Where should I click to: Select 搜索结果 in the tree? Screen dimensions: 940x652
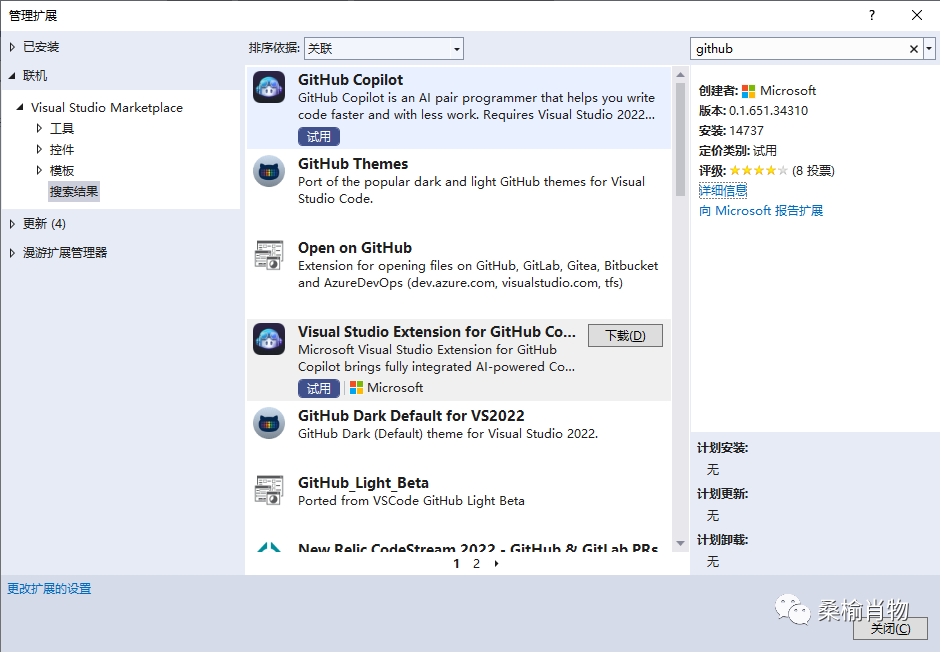click(74, 192)
